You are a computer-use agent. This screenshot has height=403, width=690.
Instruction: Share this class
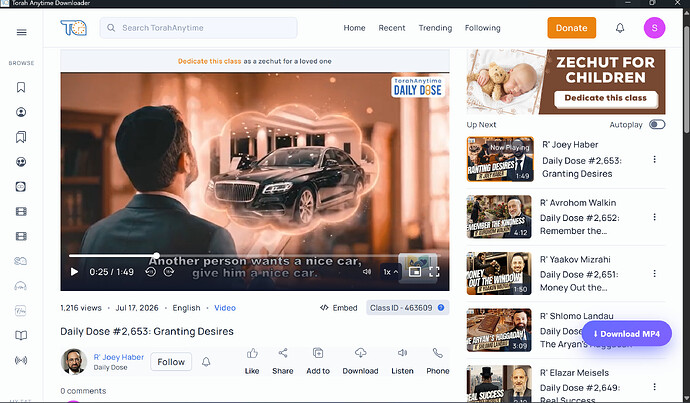(x=283, y=361)
